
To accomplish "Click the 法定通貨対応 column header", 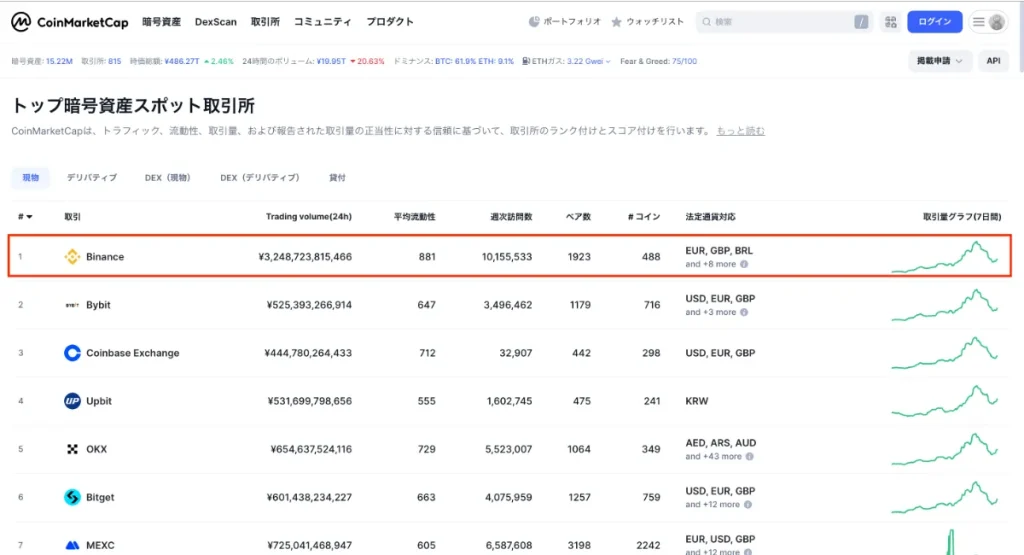I will click(711, 217).
